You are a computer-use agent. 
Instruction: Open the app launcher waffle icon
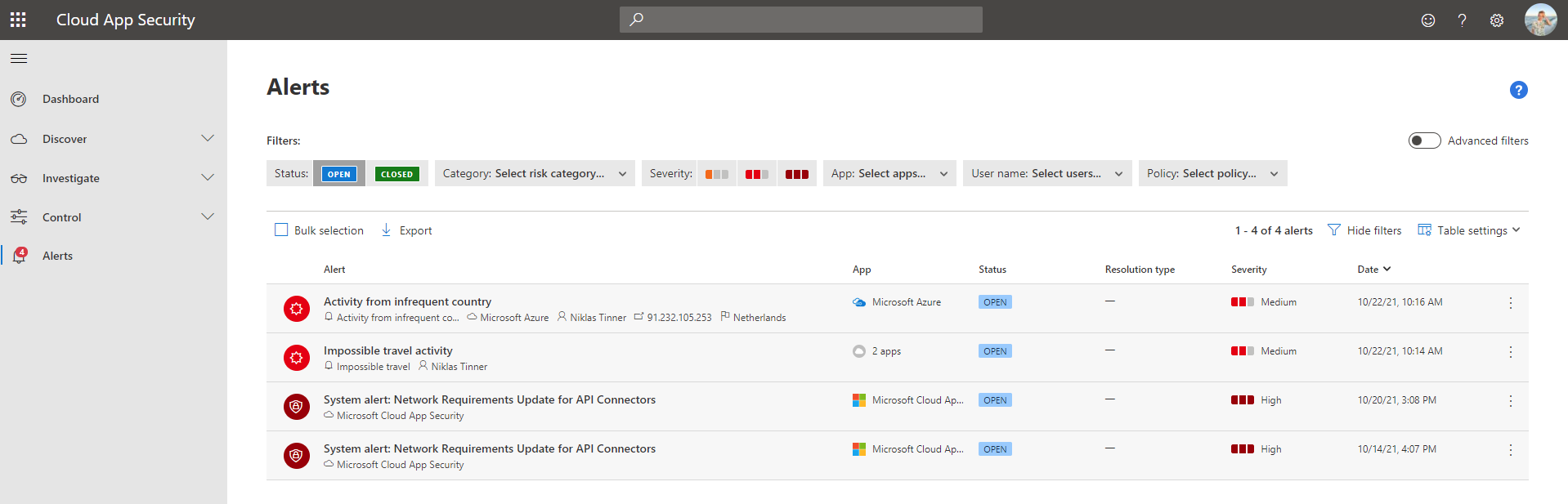pos(18,20)
